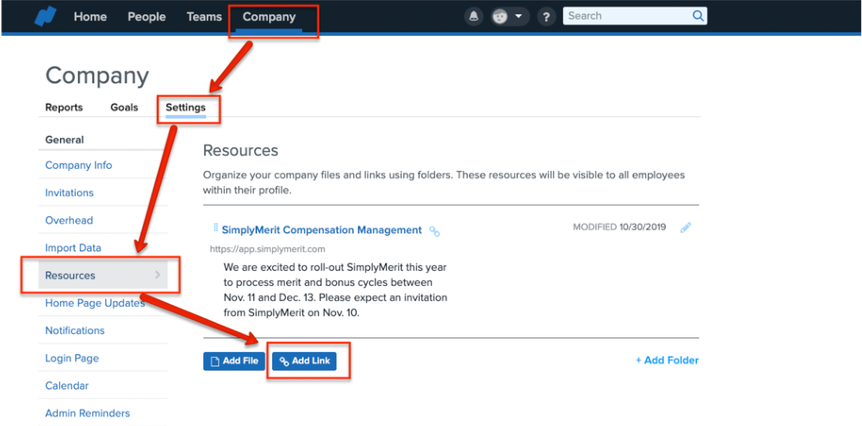
Task: Switch to the Reports tab
Action: [64, 107]
